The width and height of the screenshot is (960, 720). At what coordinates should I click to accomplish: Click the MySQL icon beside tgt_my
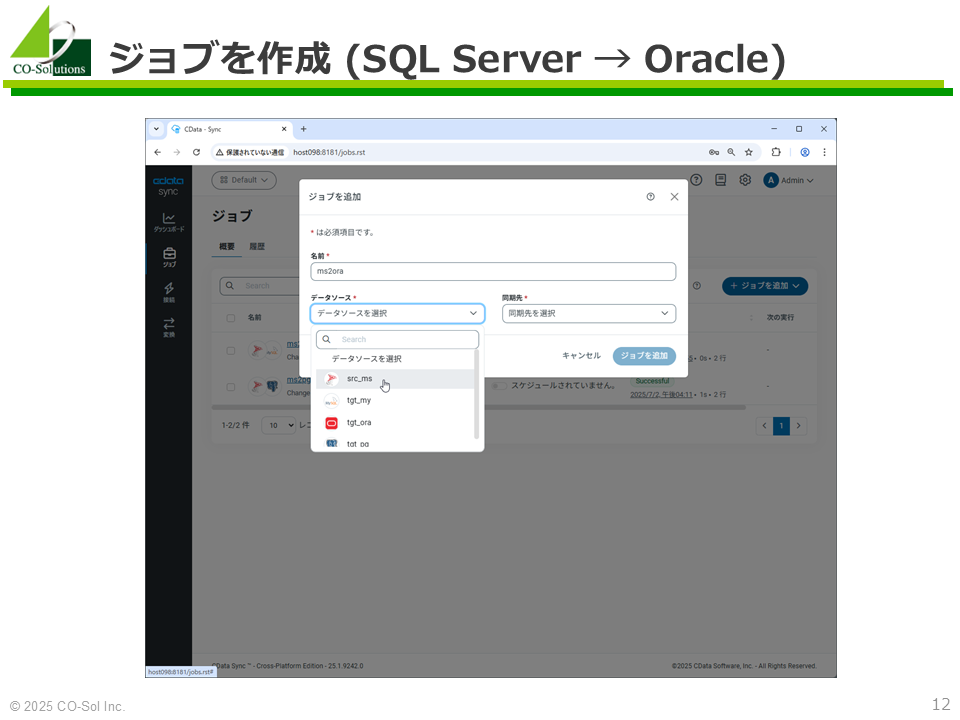(331, 401)
